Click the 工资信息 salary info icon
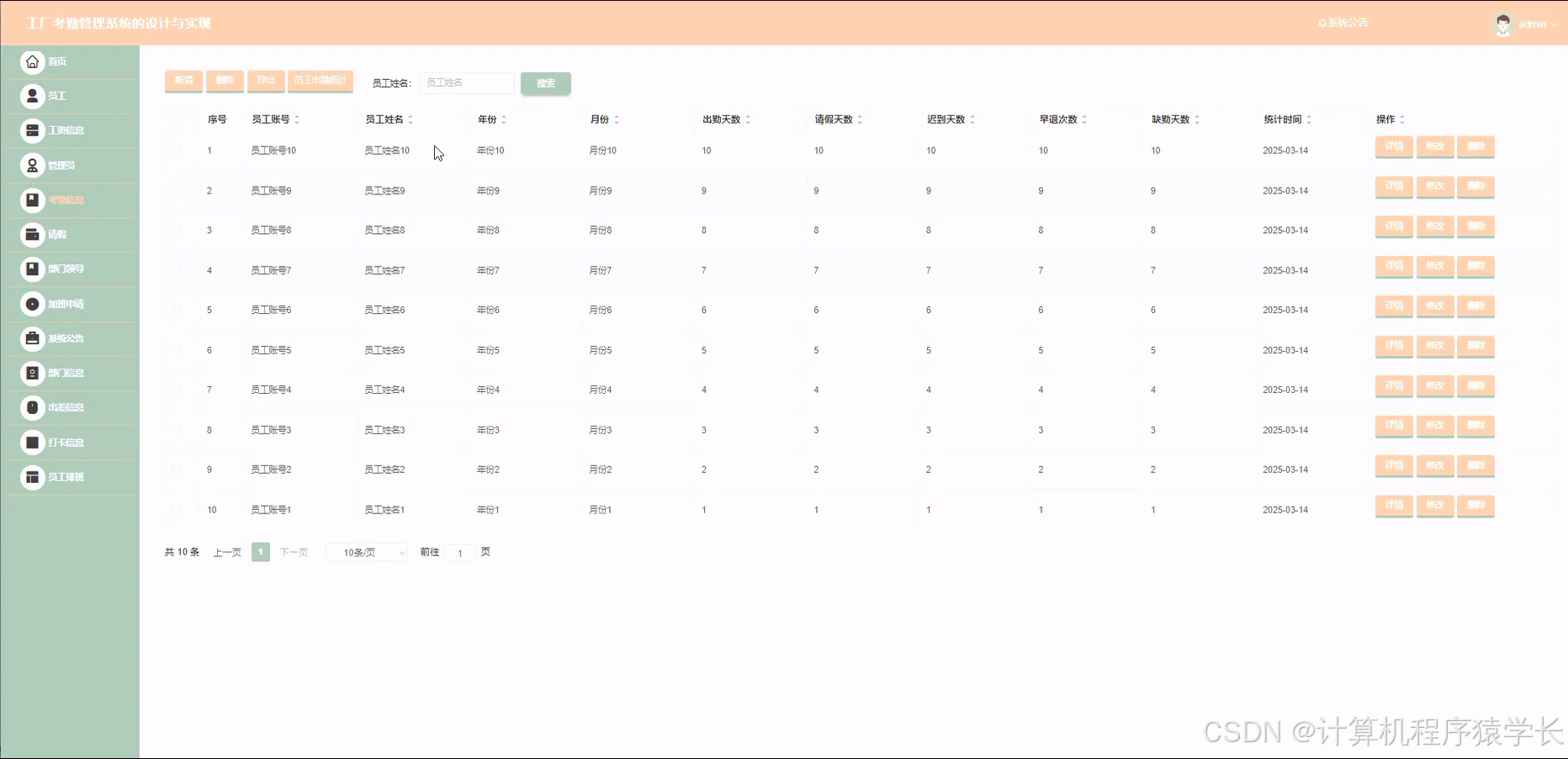 tap(32, 130)
